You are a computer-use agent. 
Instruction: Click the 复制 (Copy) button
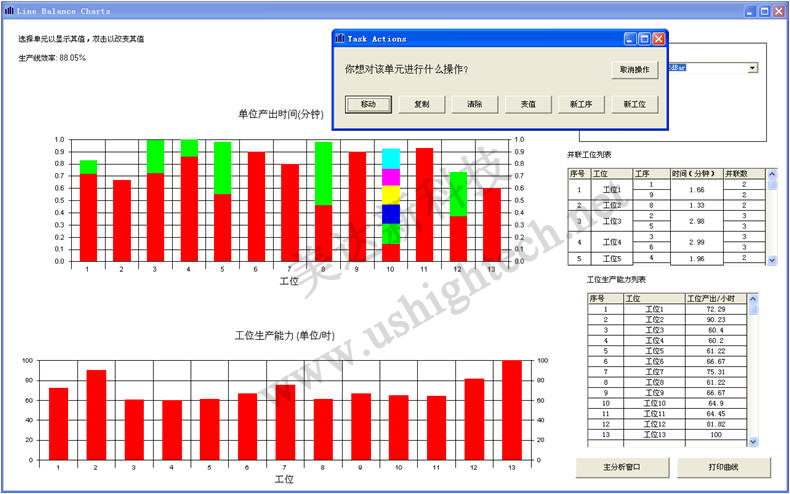tap(421, 104)
